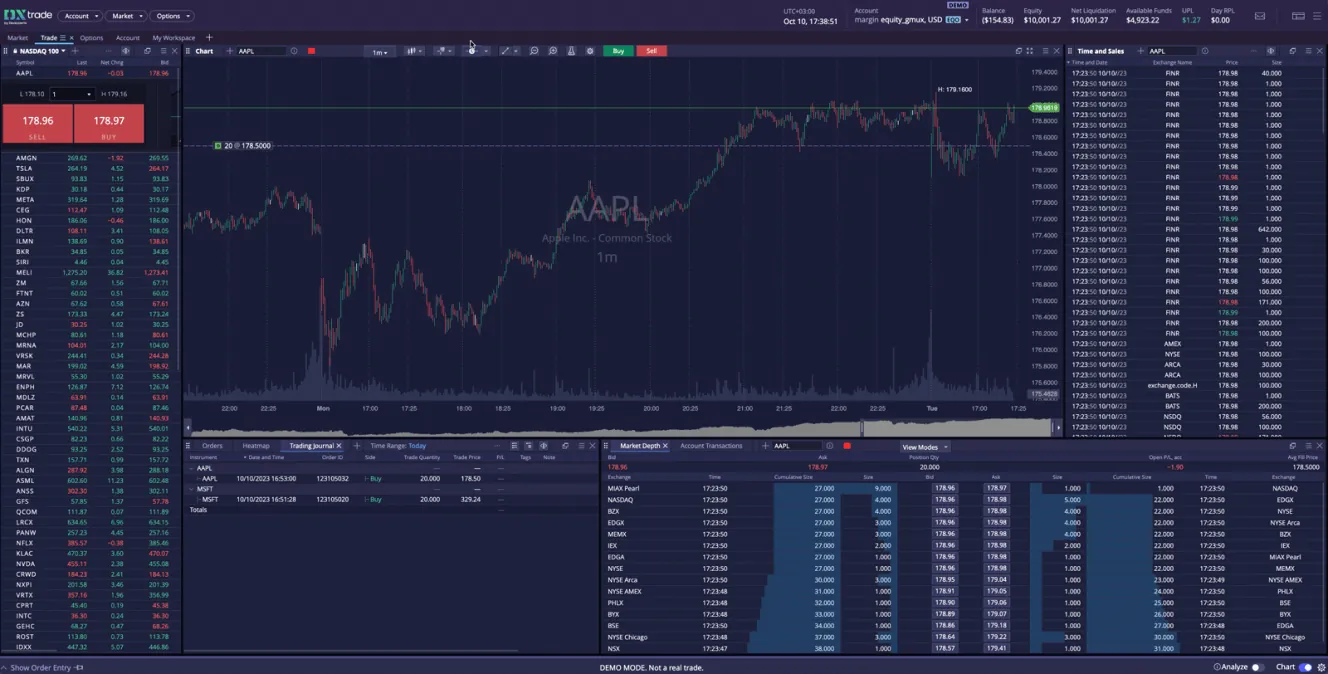The width and height of the screenshot is (1328, 674).
Task: Open the Chart panel hamburger menu
Action: pyautogui.click(x=1045, y=51)
